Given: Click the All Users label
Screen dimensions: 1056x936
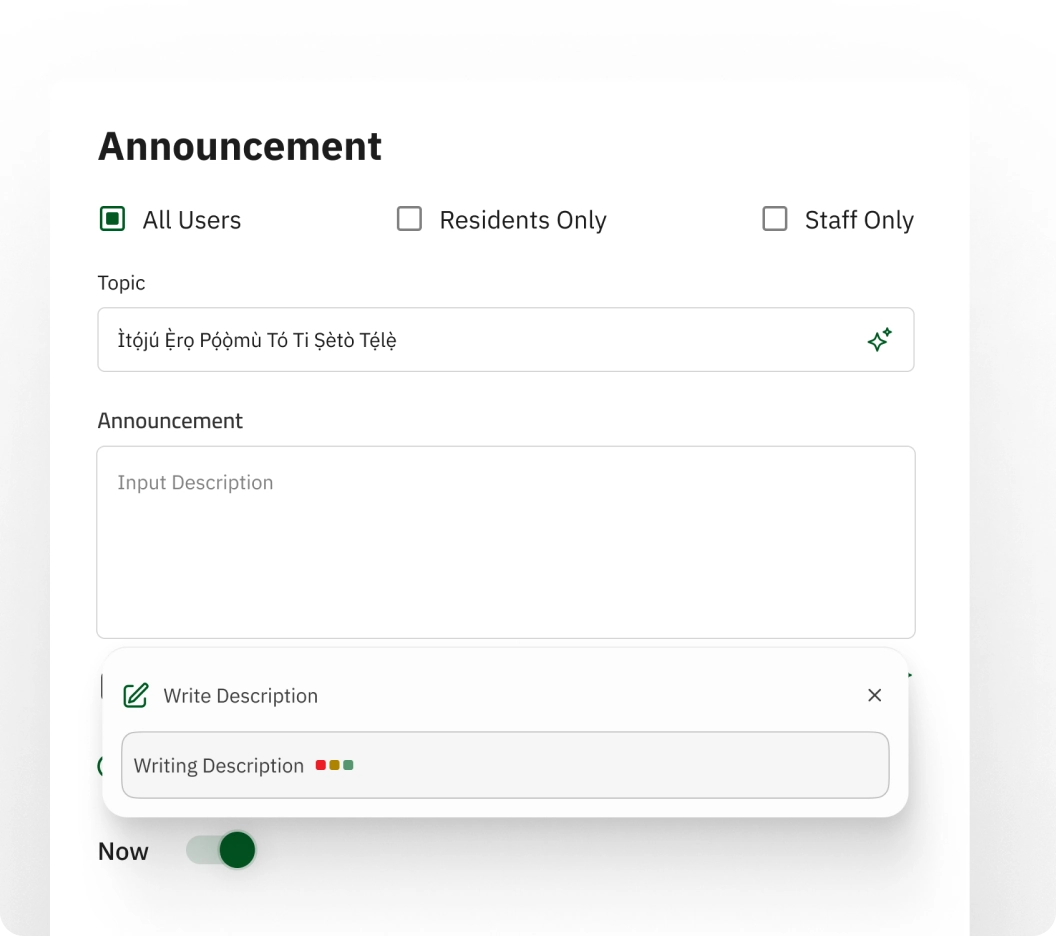Looking at the screenshot, I should click(192, 220).
